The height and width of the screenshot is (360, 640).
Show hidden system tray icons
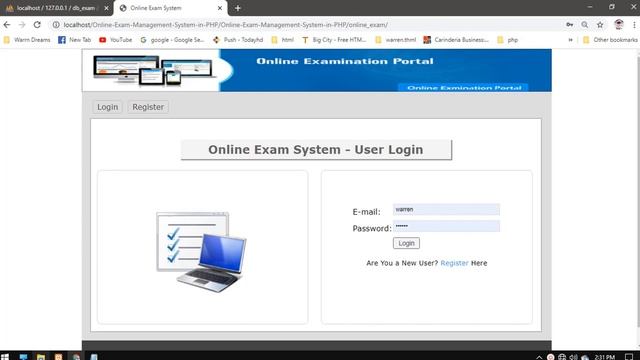point(539,357)
